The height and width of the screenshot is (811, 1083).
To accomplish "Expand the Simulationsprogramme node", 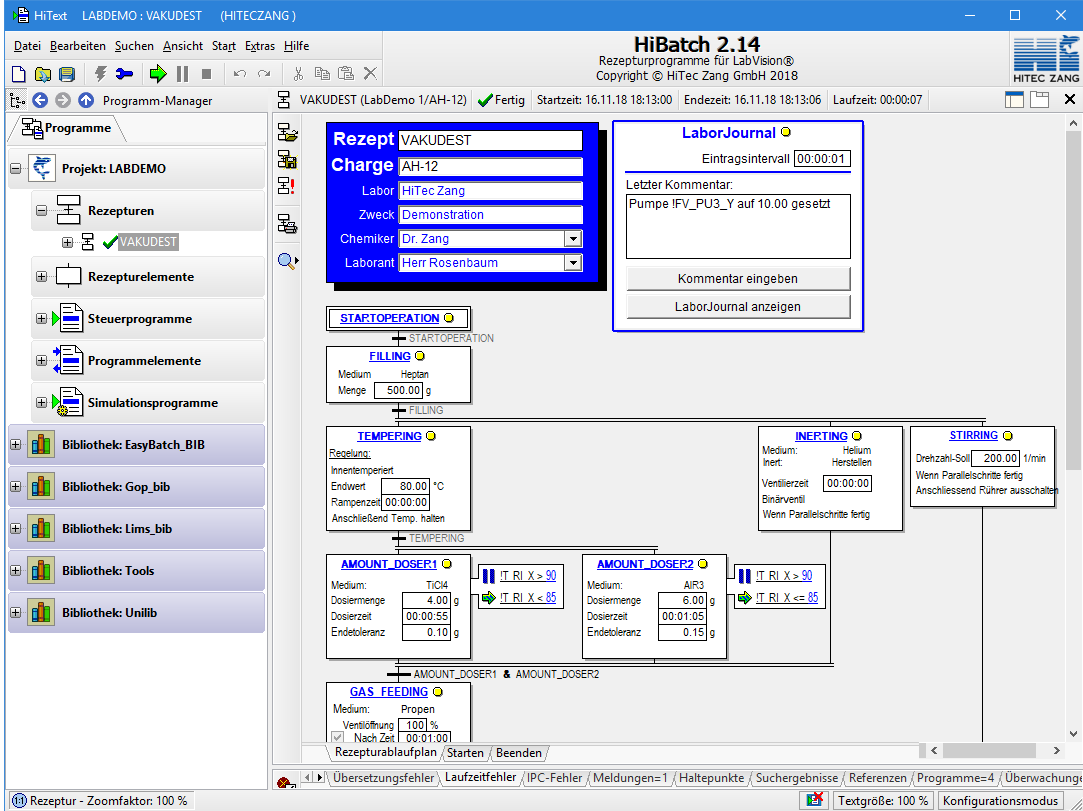I will [41, 403].
